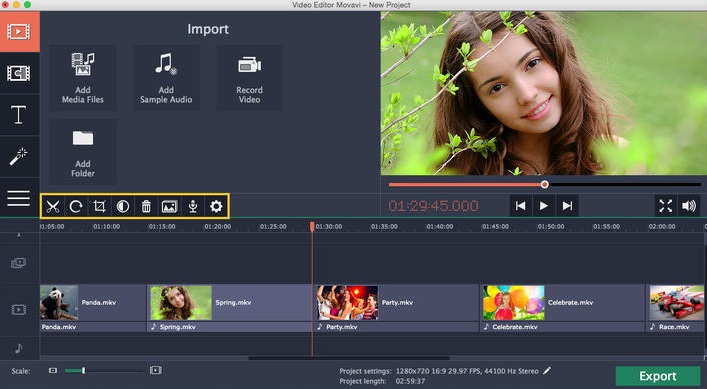Viewport: 707px width, 389px height.
Task: Click Add Media Files
Action: pos(83,78)
